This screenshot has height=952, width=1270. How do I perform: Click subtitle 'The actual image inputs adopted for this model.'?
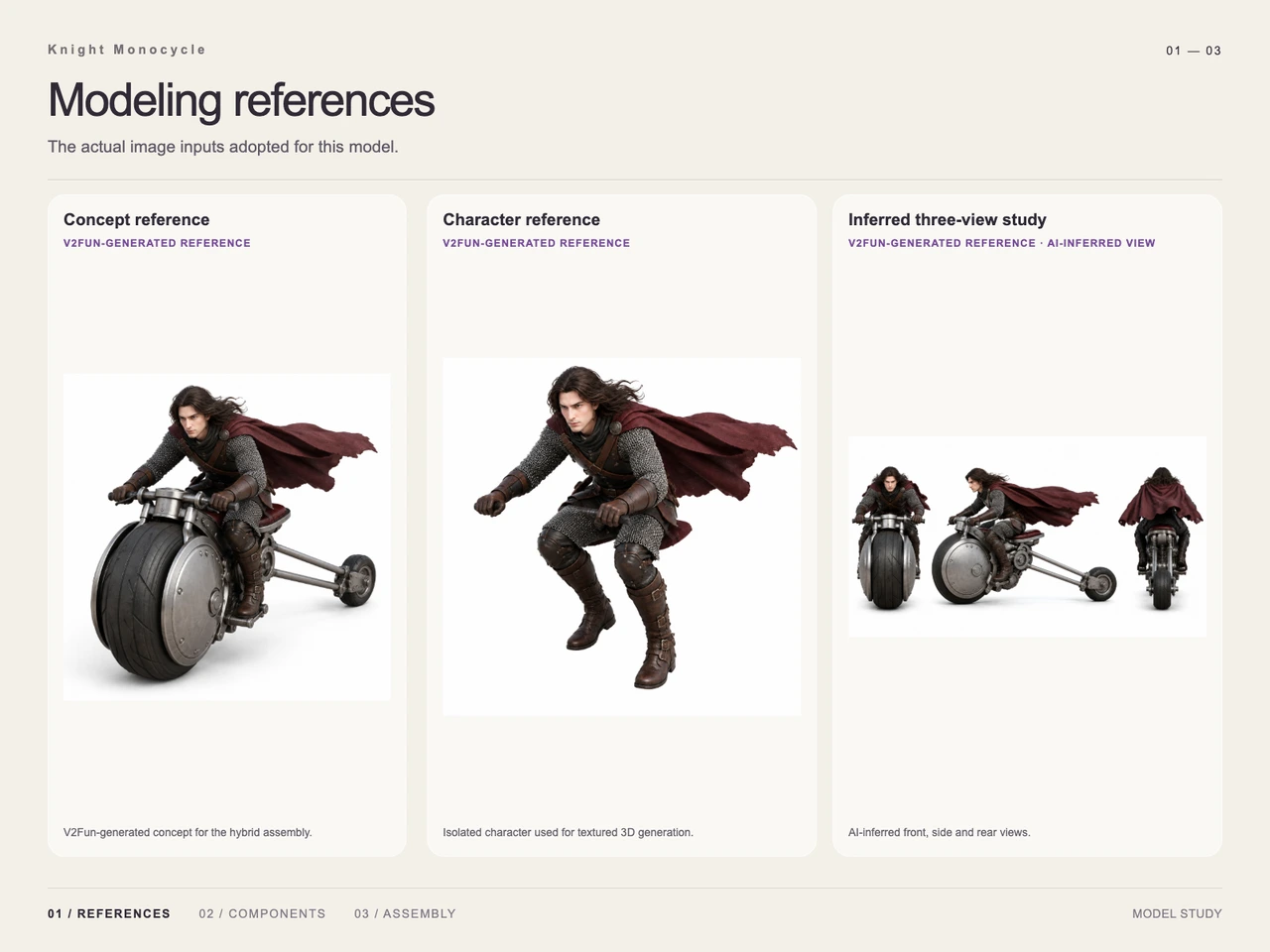tap(223, 147)
